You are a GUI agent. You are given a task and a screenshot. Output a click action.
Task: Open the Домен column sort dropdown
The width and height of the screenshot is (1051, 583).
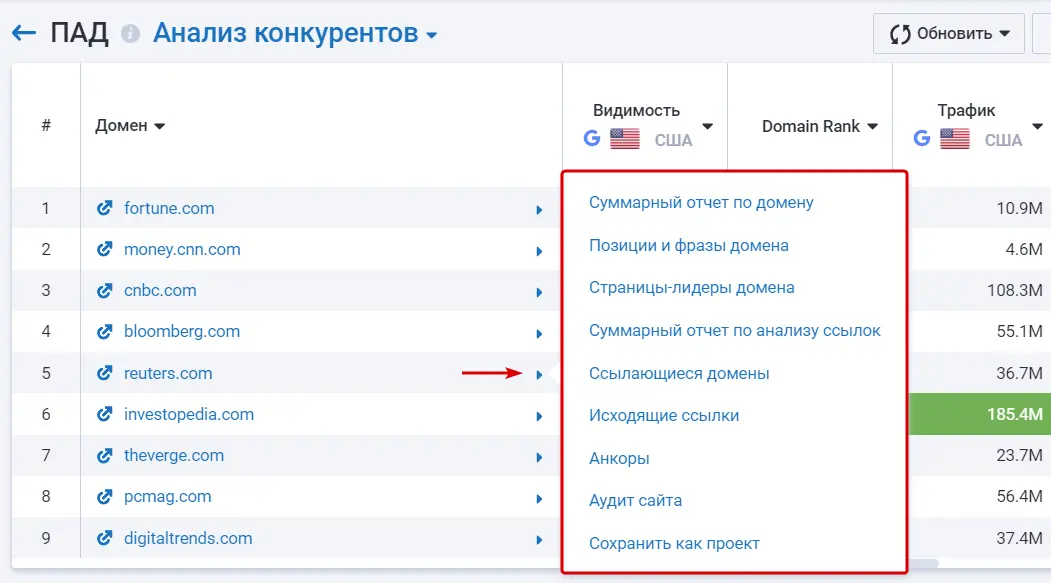click(160, 126)
